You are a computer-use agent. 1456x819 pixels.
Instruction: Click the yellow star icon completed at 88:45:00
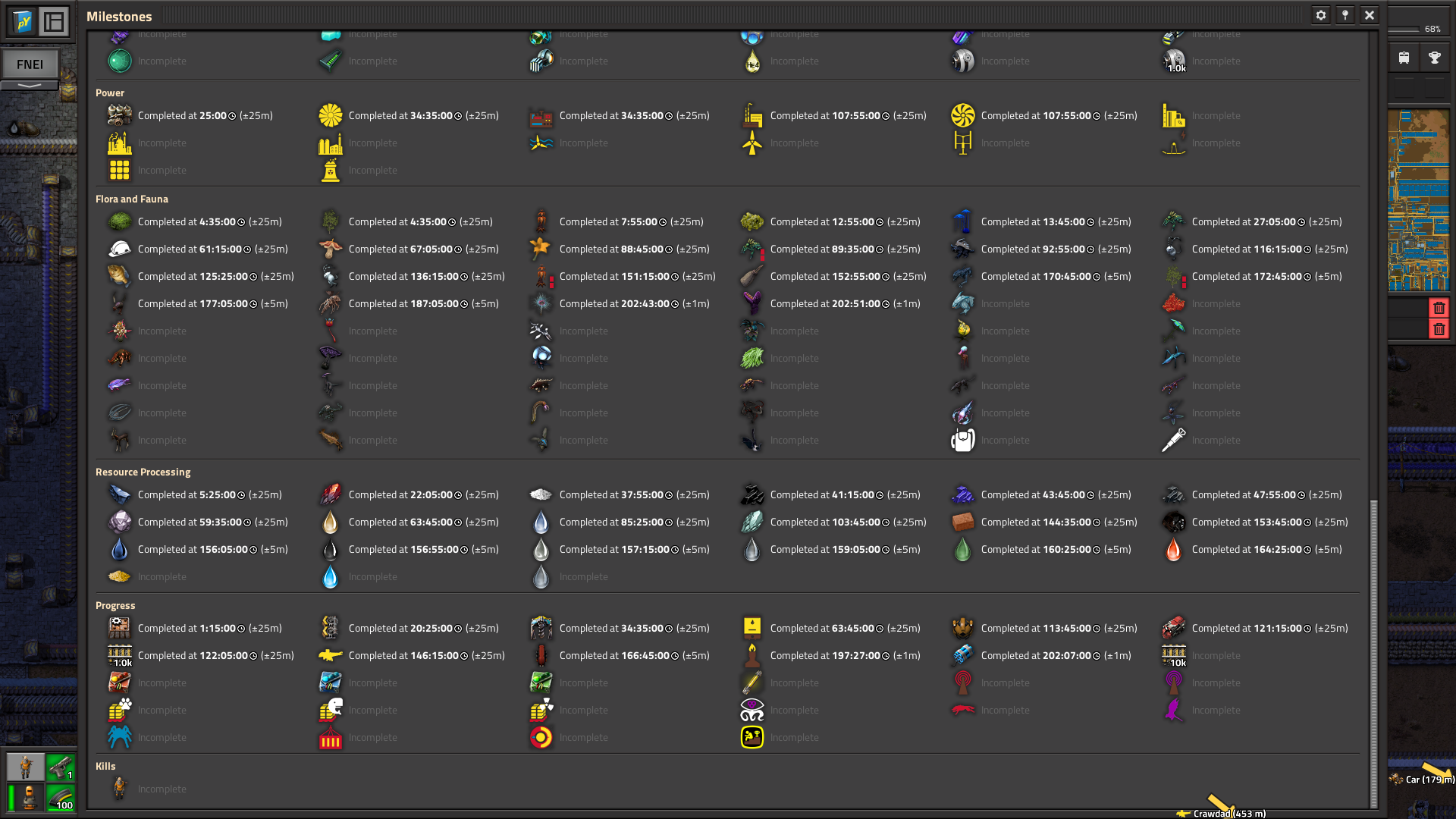click(541, 249)
